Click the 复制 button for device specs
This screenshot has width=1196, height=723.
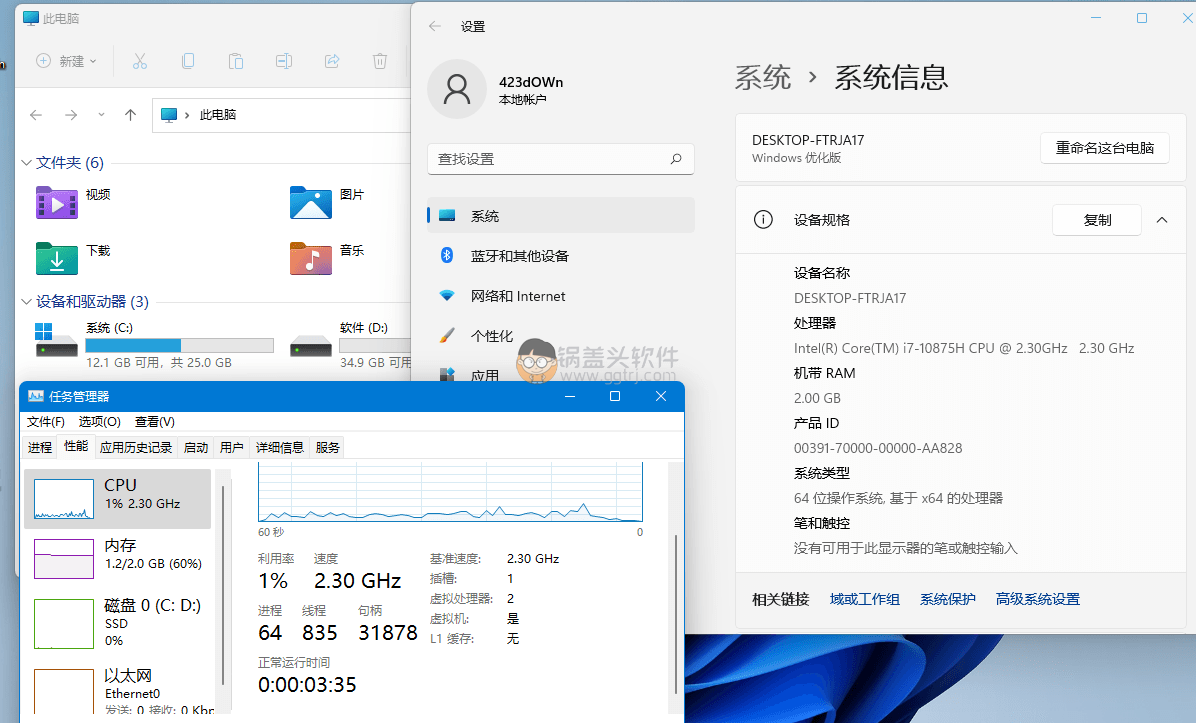click(x=1097, y=220)
